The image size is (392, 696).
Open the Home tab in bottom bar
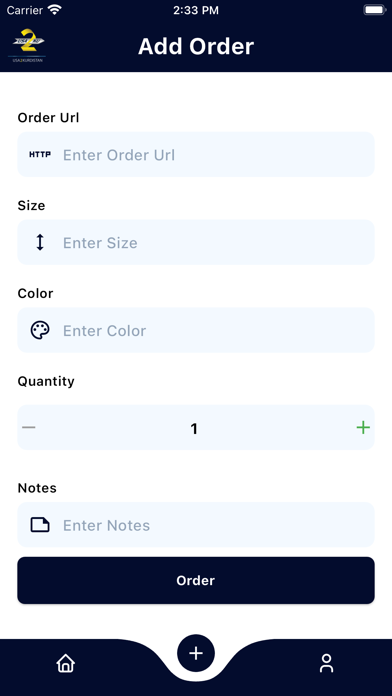click(66, 664)
